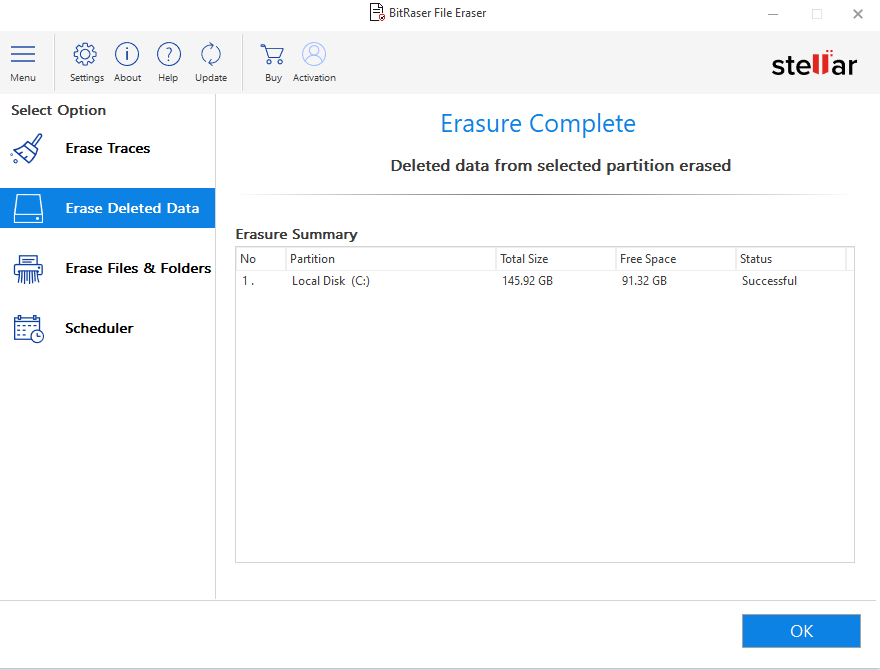
Task: Click the Erase Files & Folders shredder icon
Action: pos(28,269)
